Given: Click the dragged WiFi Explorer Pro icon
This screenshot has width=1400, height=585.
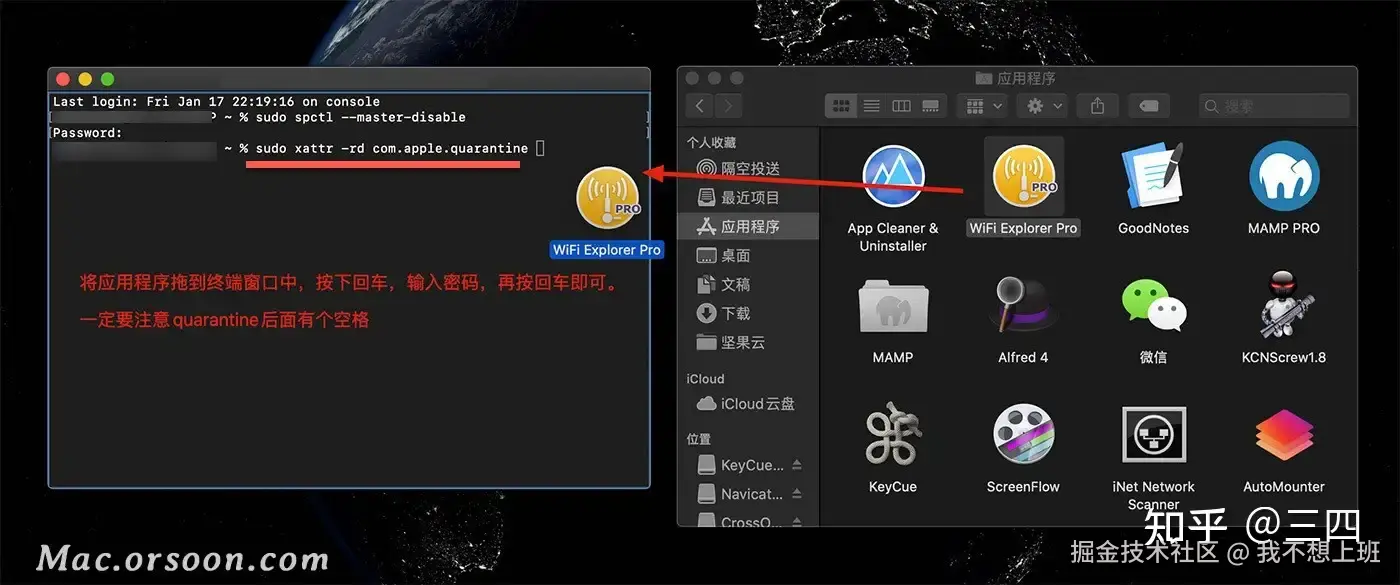Looking at the screenshot, I should (x=608, y=198).
